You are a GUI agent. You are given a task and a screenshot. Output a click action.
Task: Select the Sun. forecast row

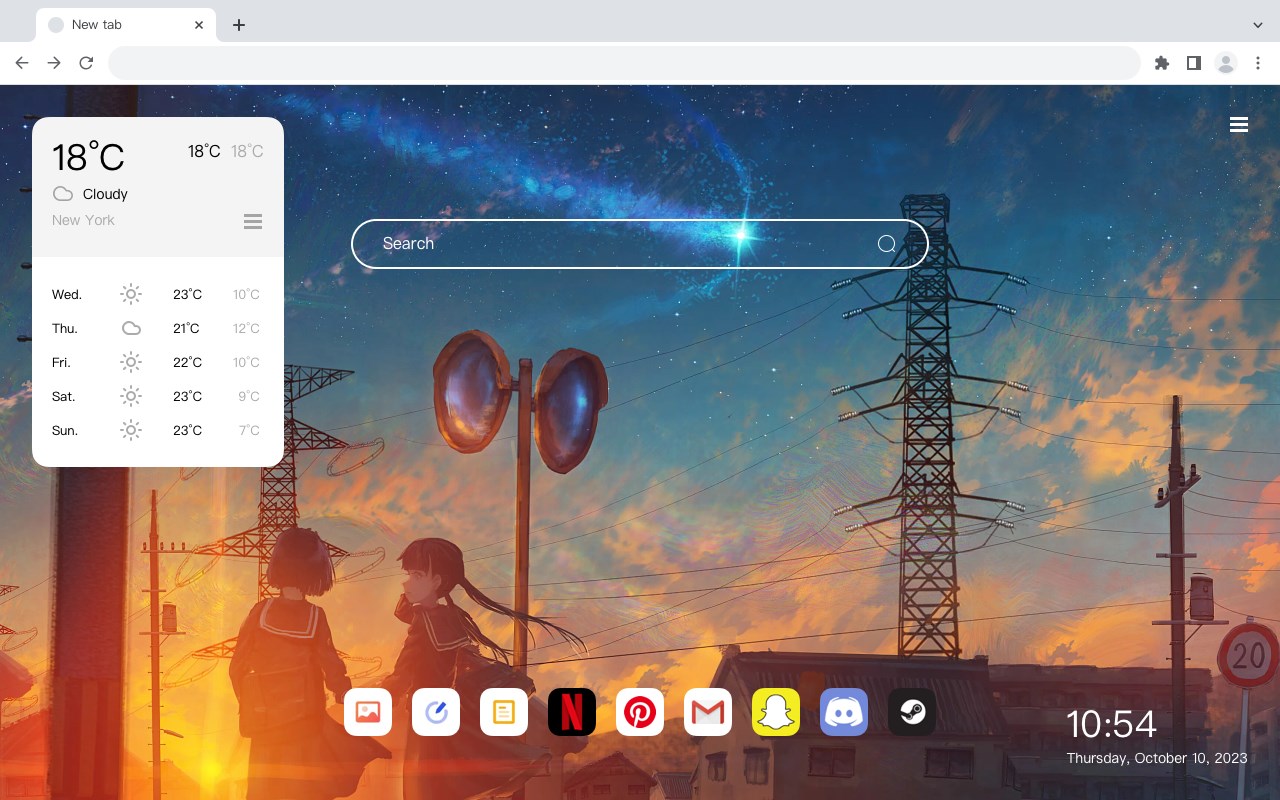coord(158,430)
